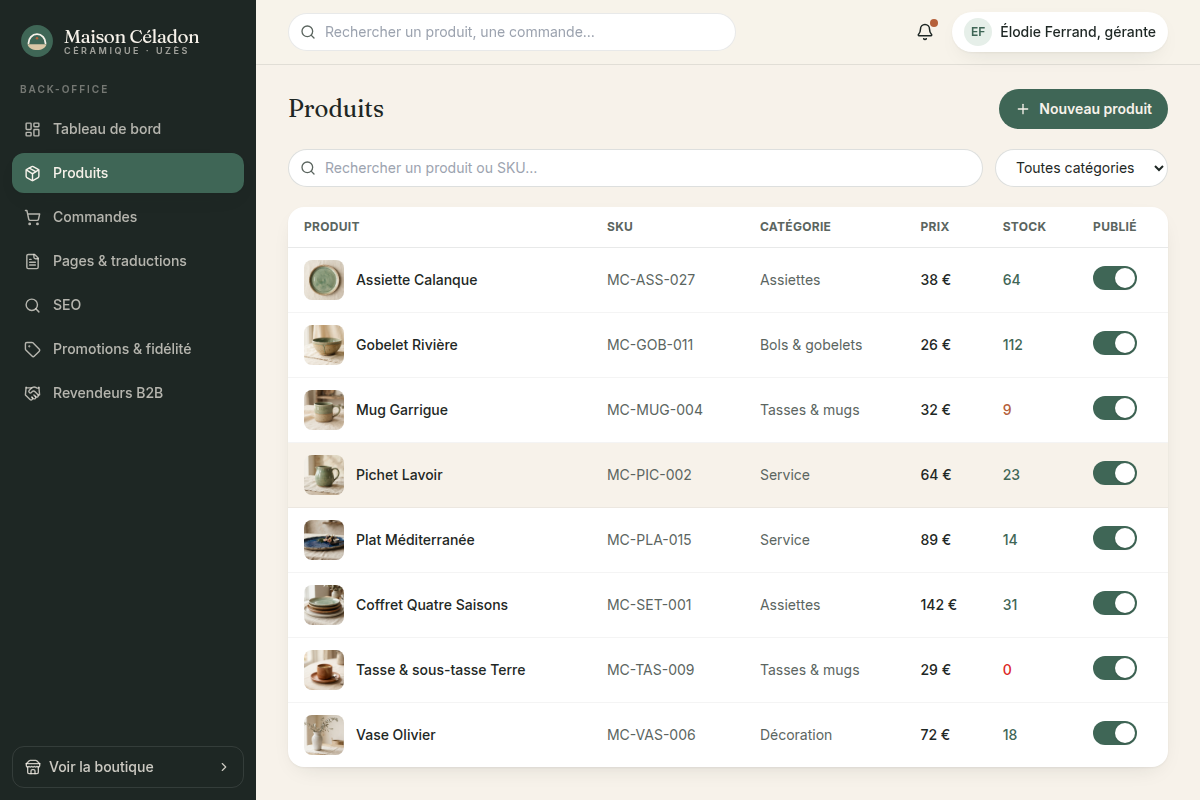
Task: Open the Revendeurs B2B section
Action: (128, 393)
